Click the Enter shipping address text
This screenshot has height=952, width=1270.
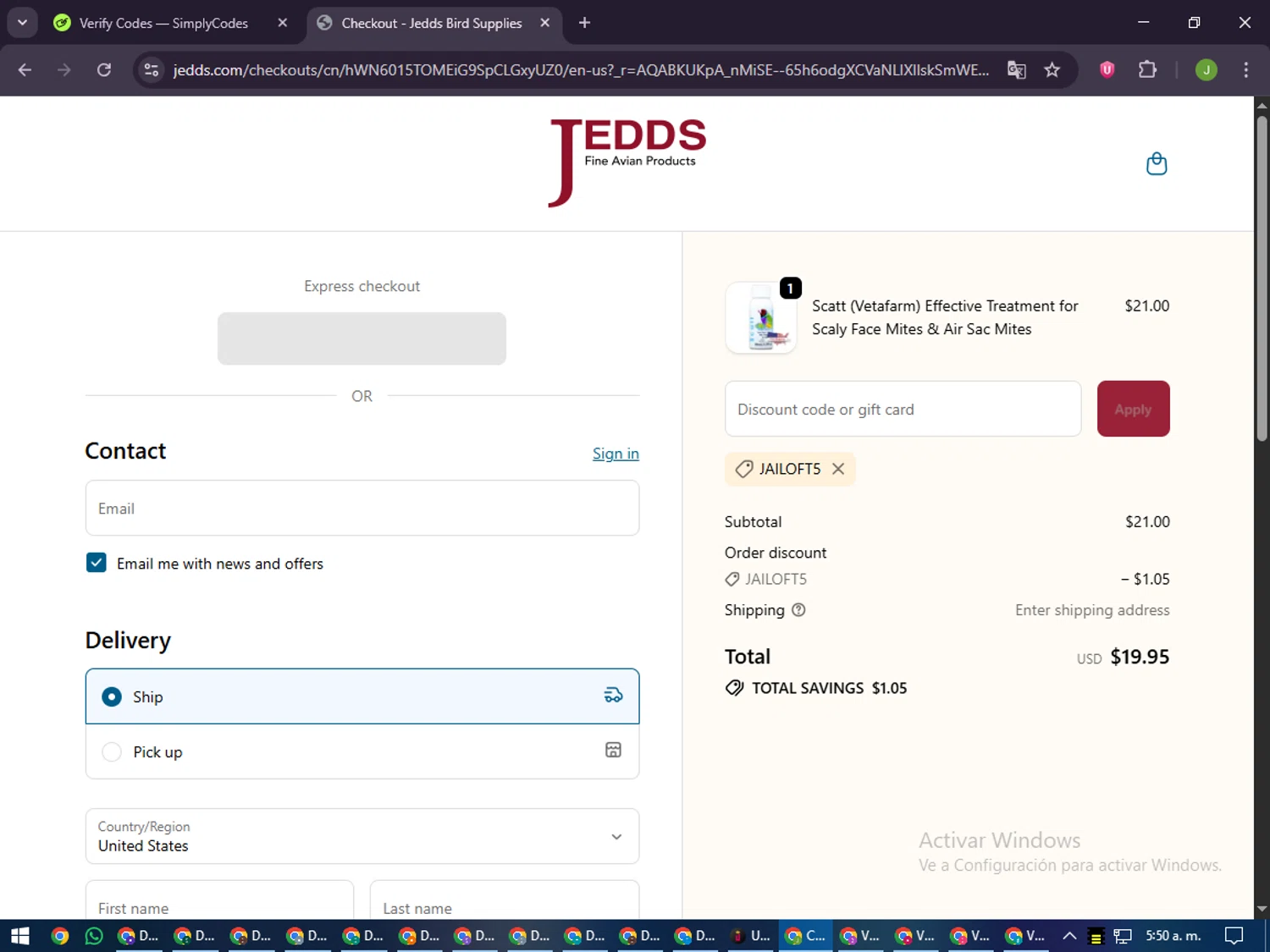click(x=1092, y=610)
